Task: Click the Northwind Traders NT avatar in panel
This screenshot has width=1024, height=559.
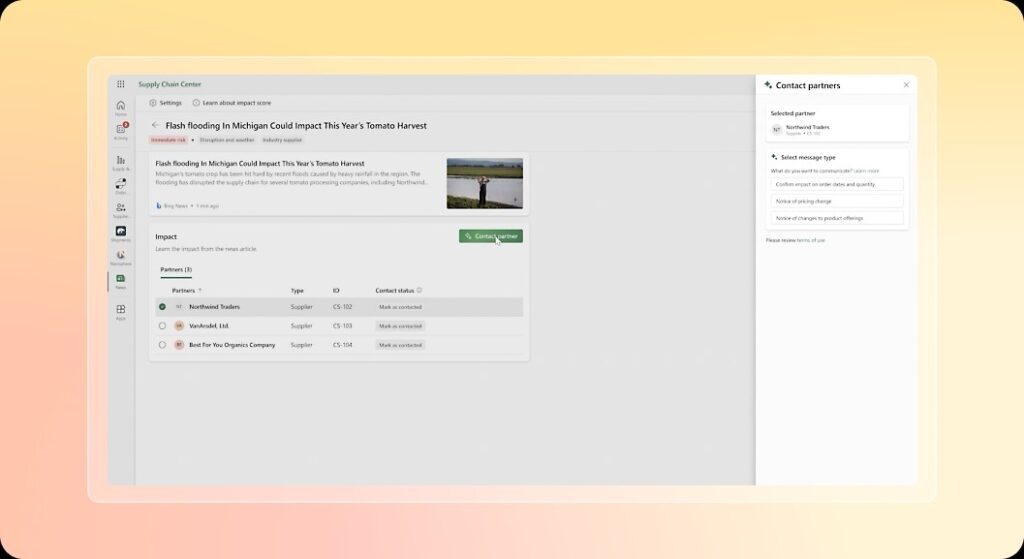Action: pos(776,129)
